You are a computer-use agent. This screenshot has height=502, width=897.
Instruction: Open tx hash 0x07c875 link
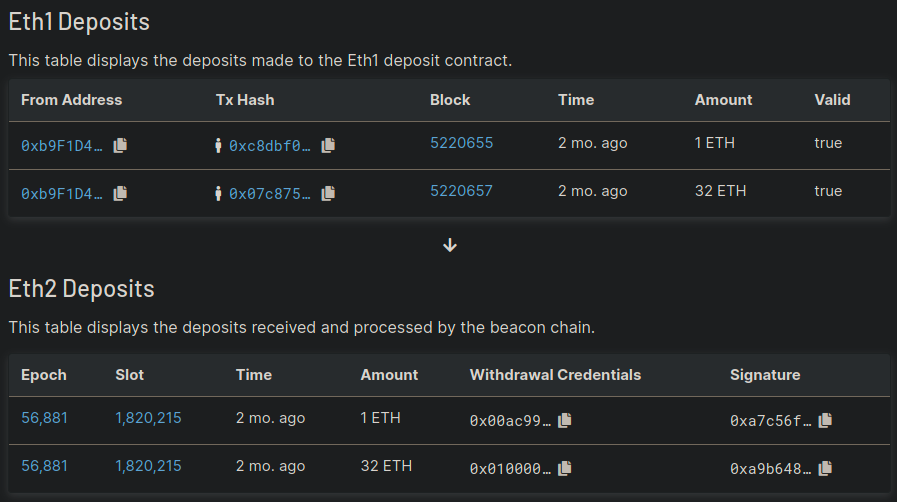pyautogui.click(x=269, y=194)
